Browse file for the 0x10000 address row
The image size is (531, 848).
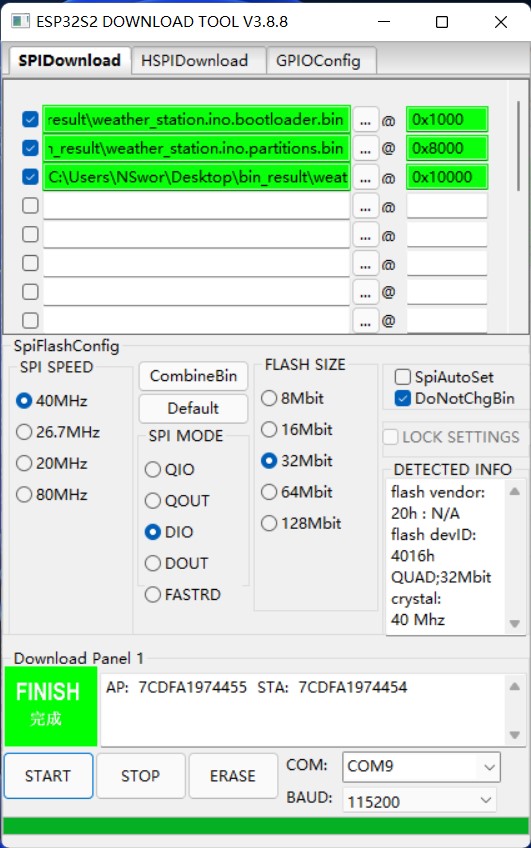(366, 177)
